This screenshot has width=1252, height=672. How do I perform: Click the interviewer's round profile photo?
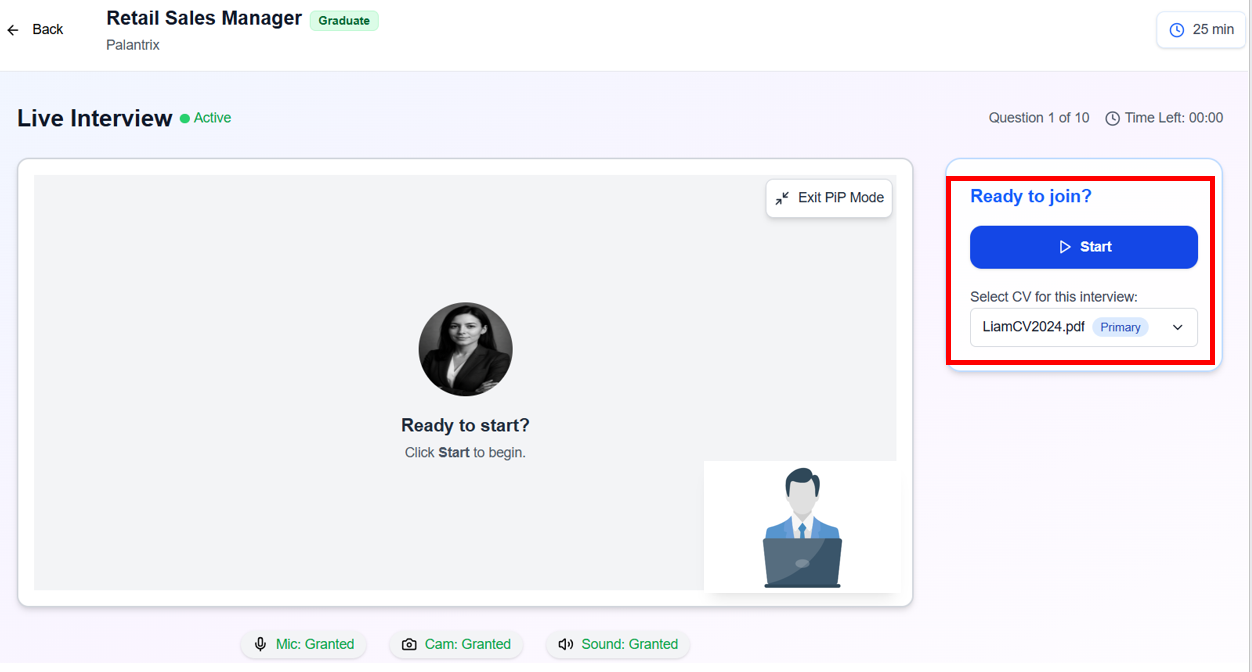coord(465,350)
